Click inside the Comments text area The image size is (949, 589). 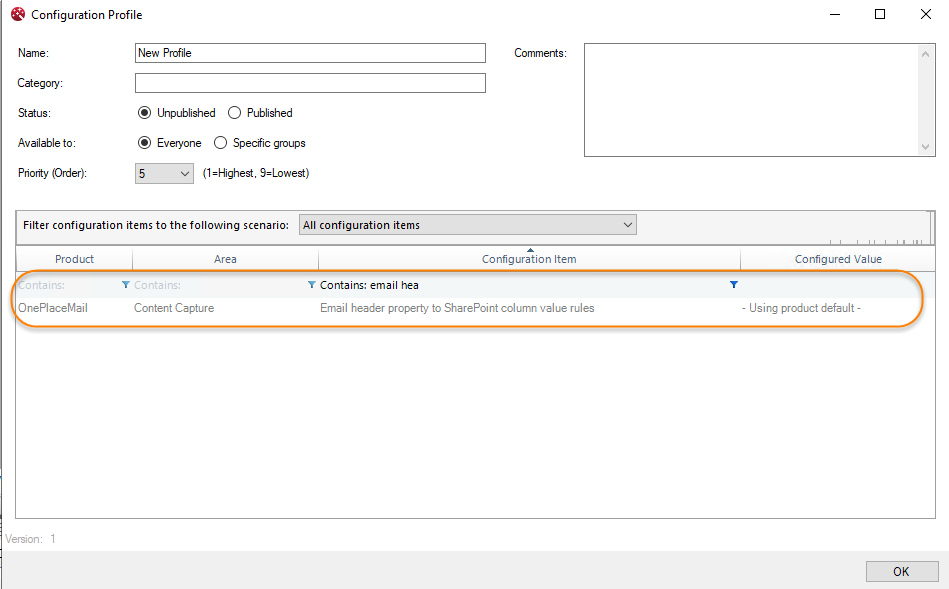click(x=750, y=99)
